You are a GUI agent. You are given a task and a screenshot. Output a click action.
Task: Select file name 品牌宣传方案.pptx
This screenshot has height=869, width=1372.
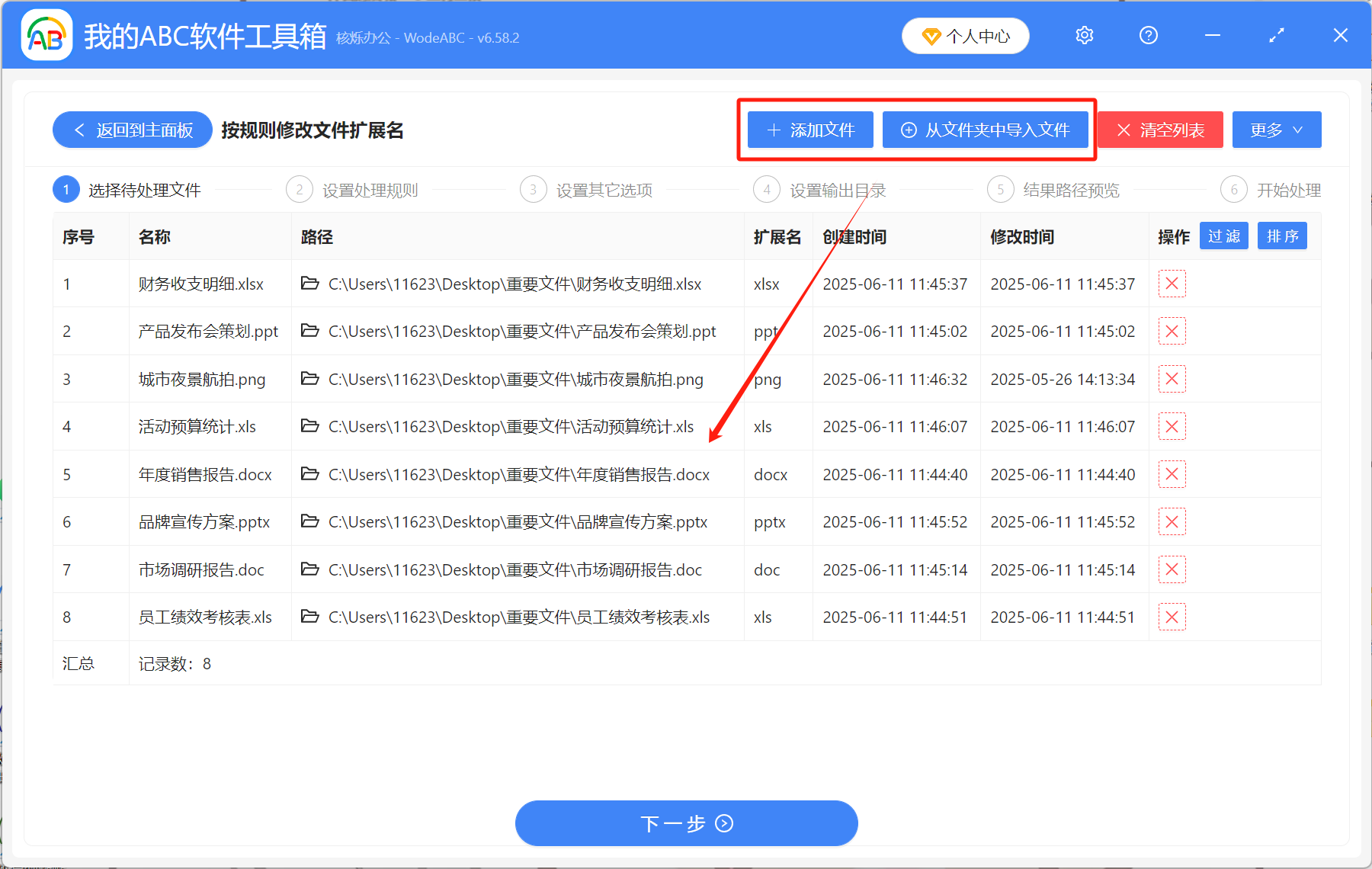coord(204,522)
